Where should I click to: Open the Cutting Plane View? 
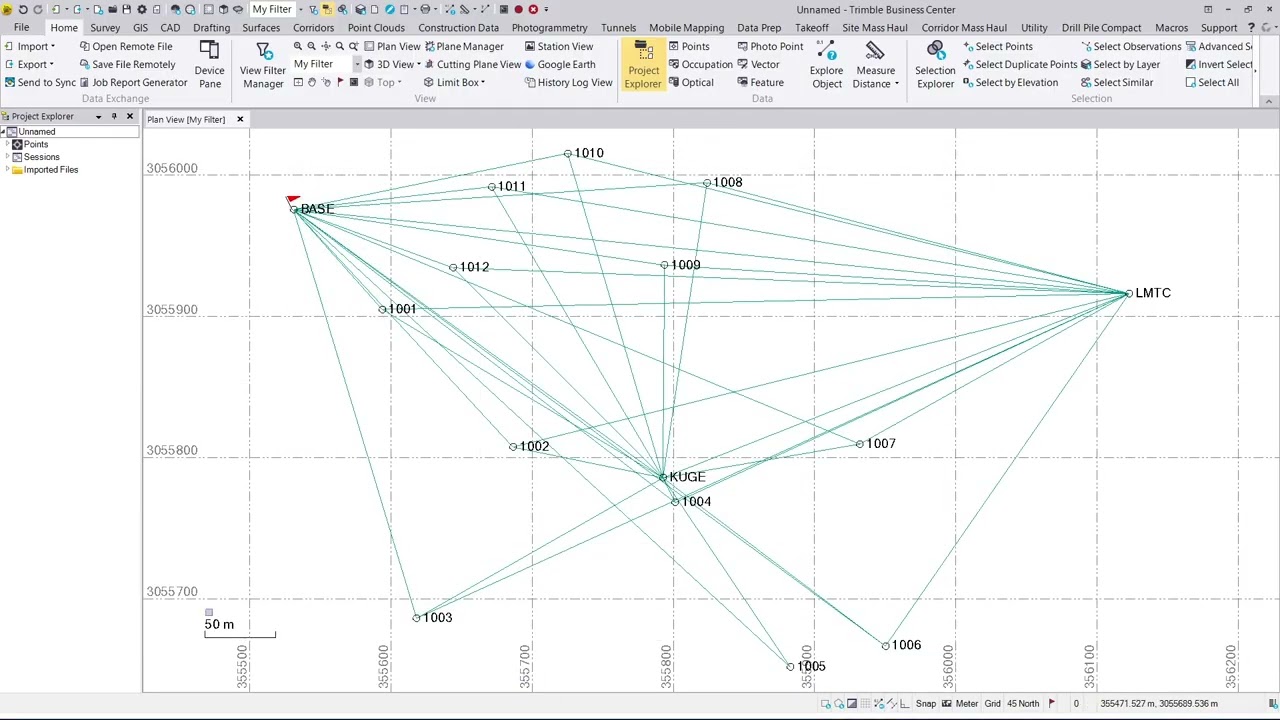471,64
